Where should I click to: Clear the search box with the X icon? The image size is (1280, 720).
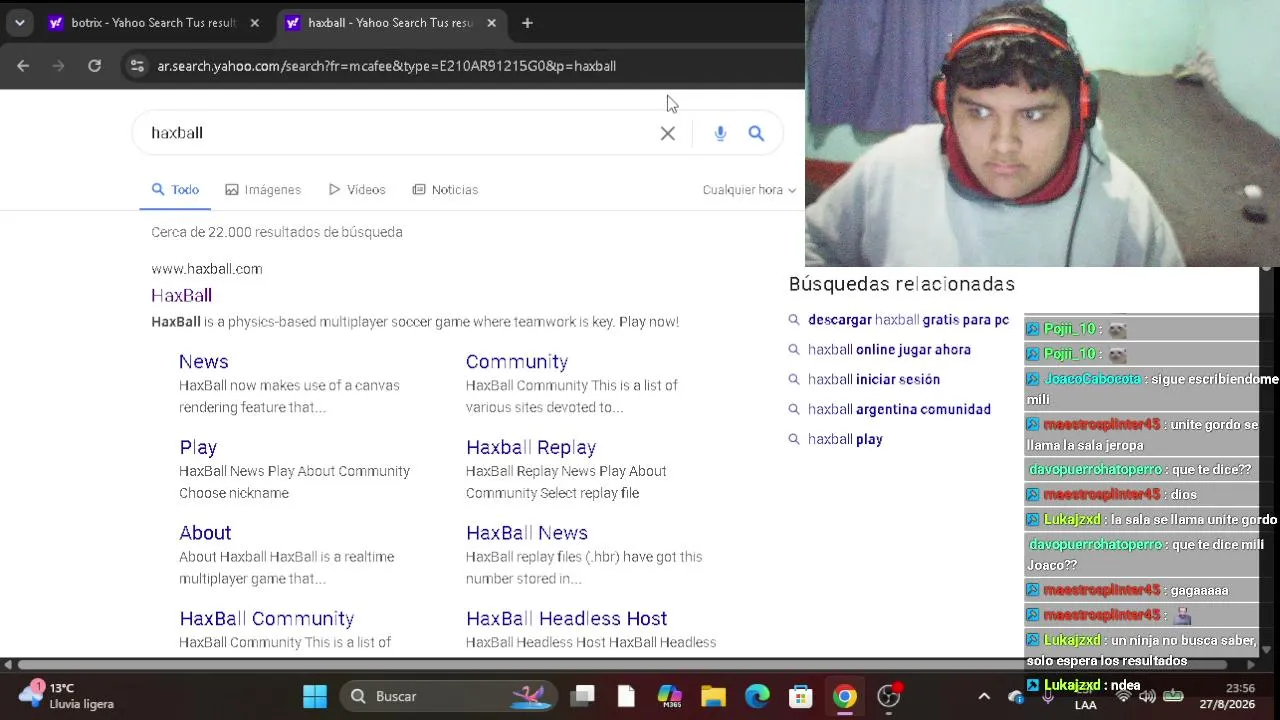[x=668, y=133]
